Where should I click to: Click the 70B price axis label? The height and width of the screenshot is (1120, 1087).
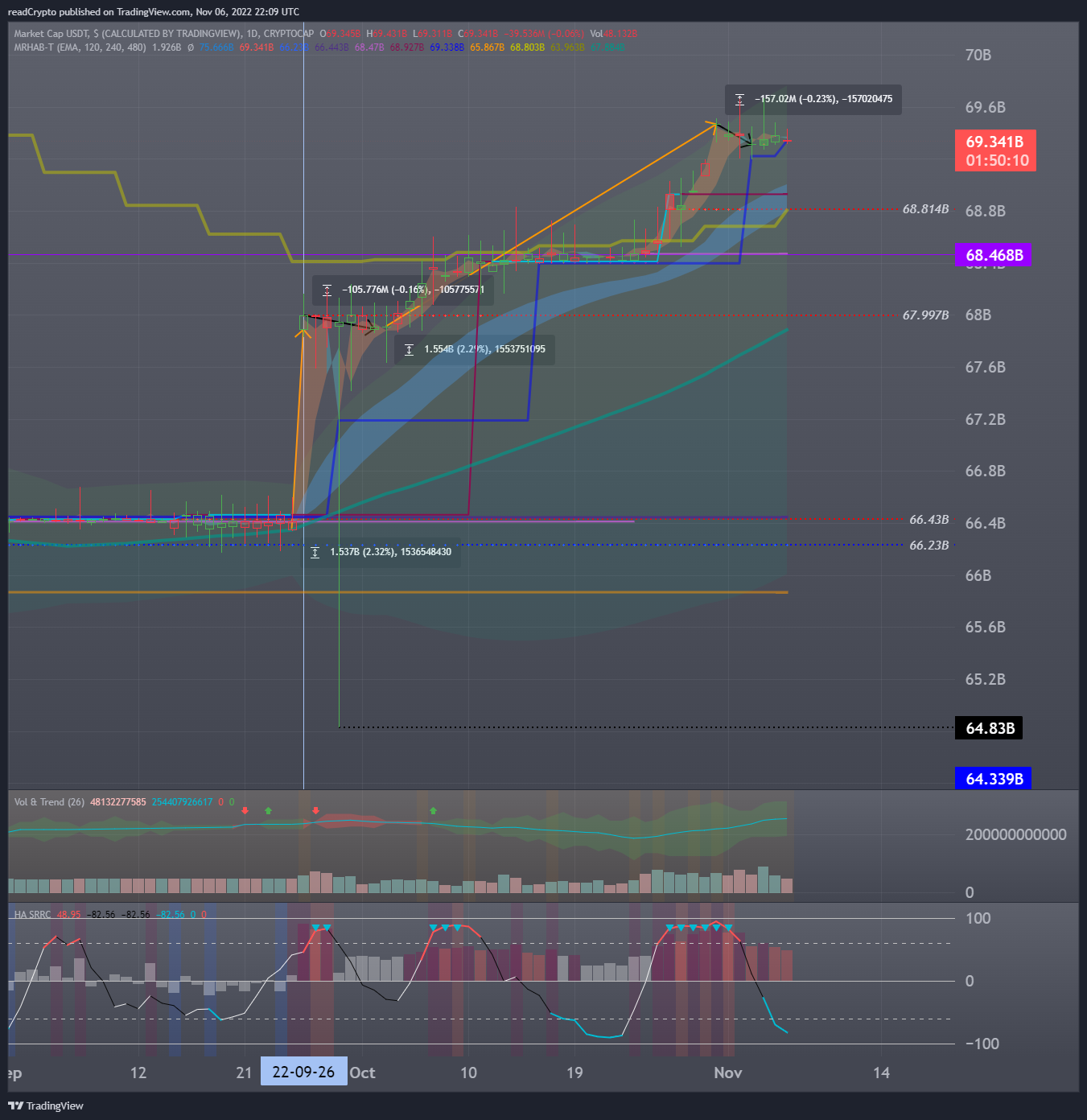coord(978,56)
